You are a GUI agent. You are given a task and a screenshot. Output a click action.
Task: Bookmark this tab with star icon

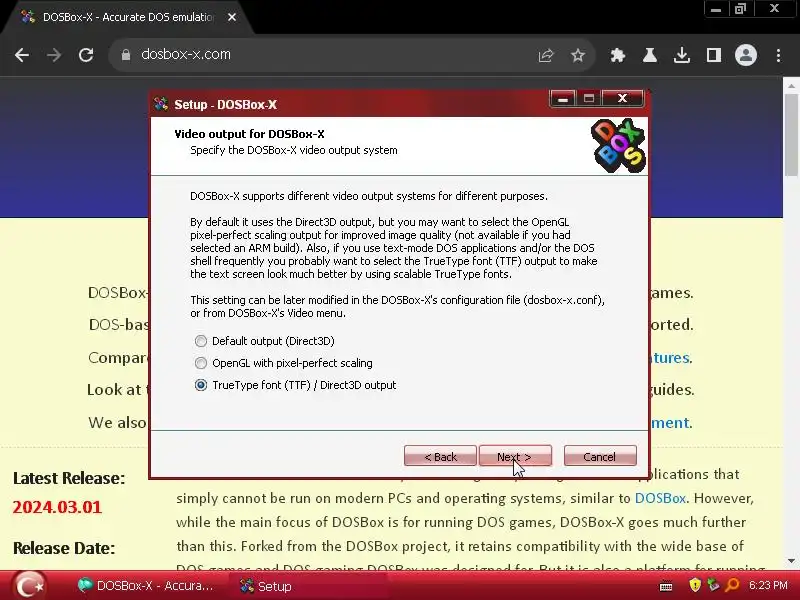click(x=578, y=55)
